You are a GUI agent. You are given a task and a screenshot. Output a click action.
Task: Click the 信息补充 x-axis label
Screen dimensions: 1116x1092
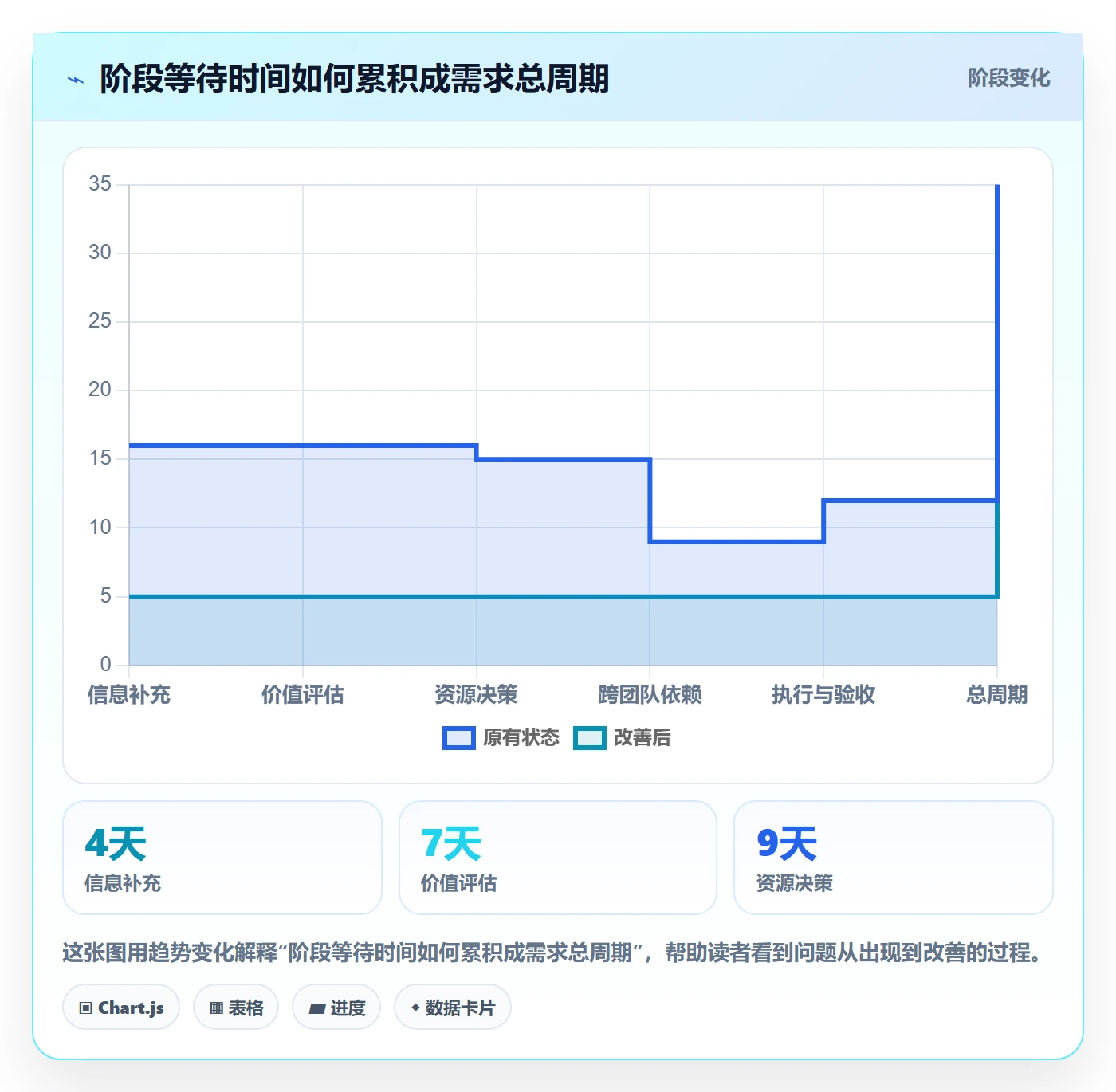click(129, 694)
